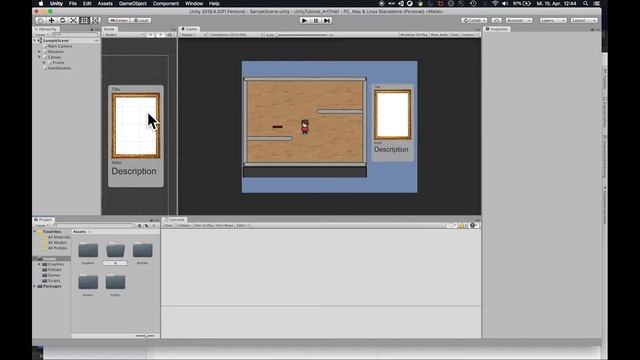640x360 pixels.
Task: Click the Step frame button
Action: (x=327, y=20)
